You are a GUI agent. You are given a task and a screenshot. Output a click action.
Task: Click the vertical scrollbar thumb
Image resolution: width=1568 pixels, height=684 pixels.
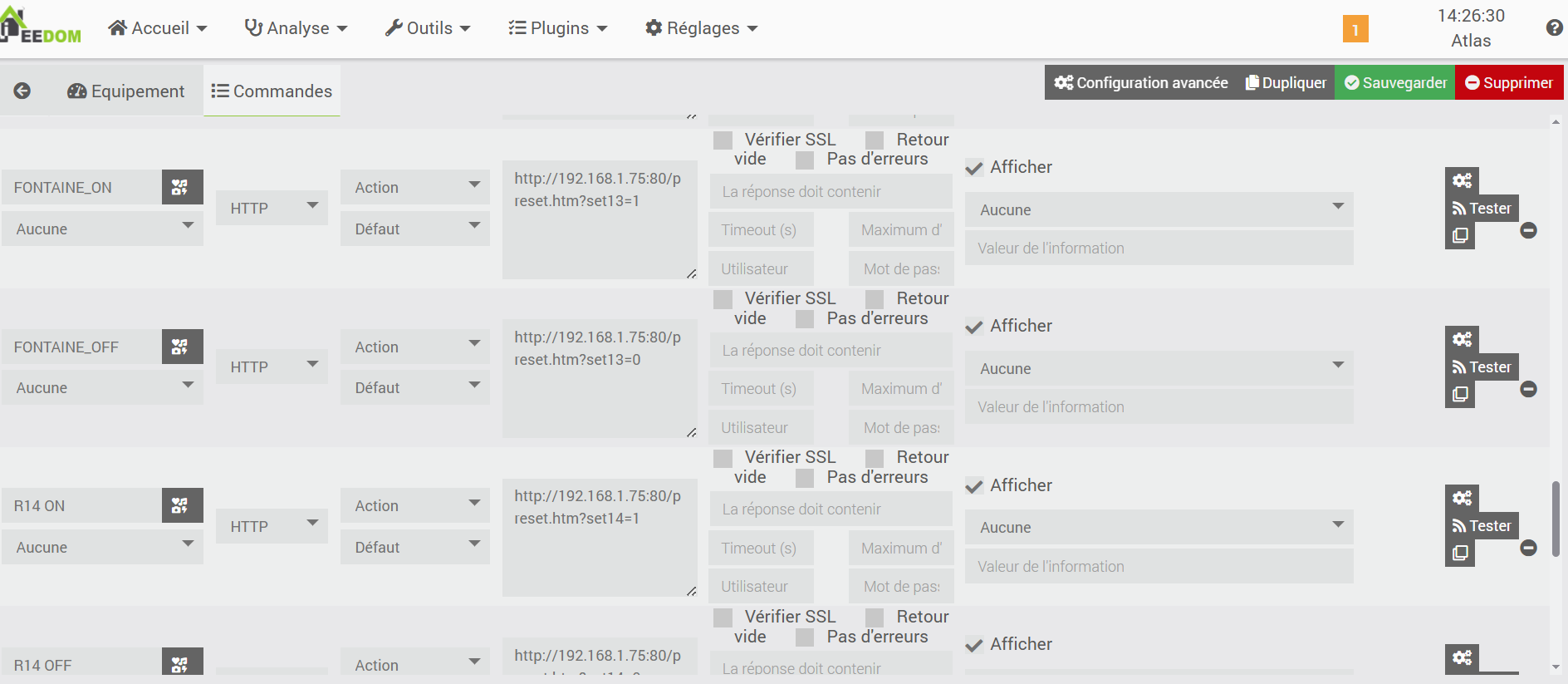tap(1556, 519)
